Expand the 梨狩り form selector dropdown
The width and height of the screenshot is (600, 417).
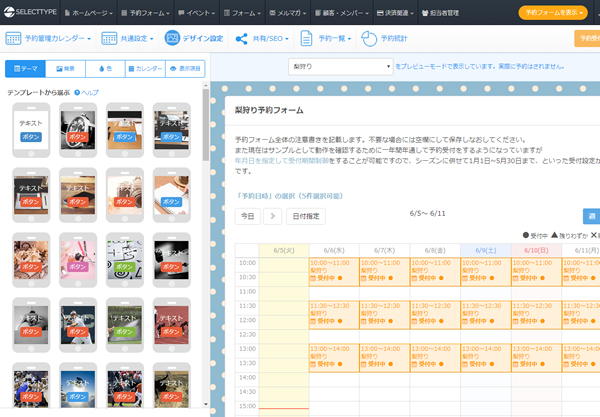[x=340, y=66]
